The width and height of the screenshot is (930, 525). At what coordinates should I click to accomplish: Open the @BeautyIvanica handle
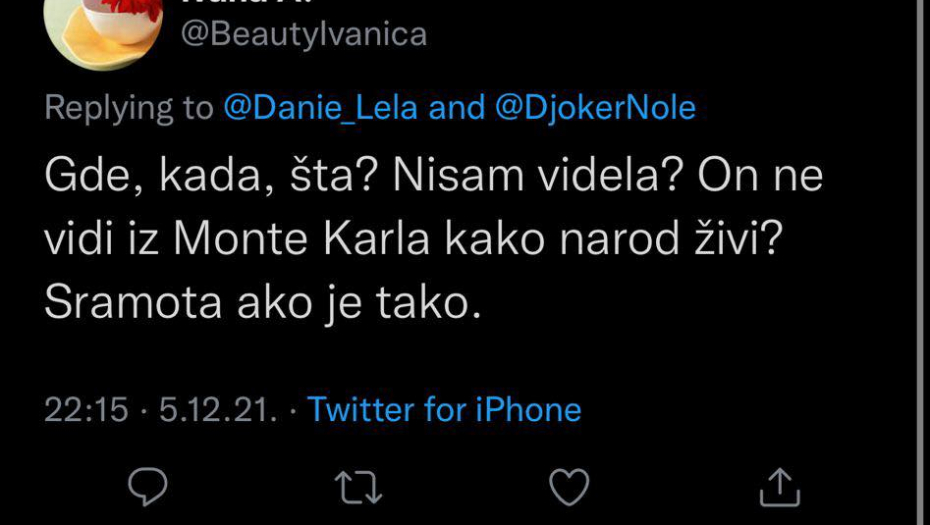(303, 34)
